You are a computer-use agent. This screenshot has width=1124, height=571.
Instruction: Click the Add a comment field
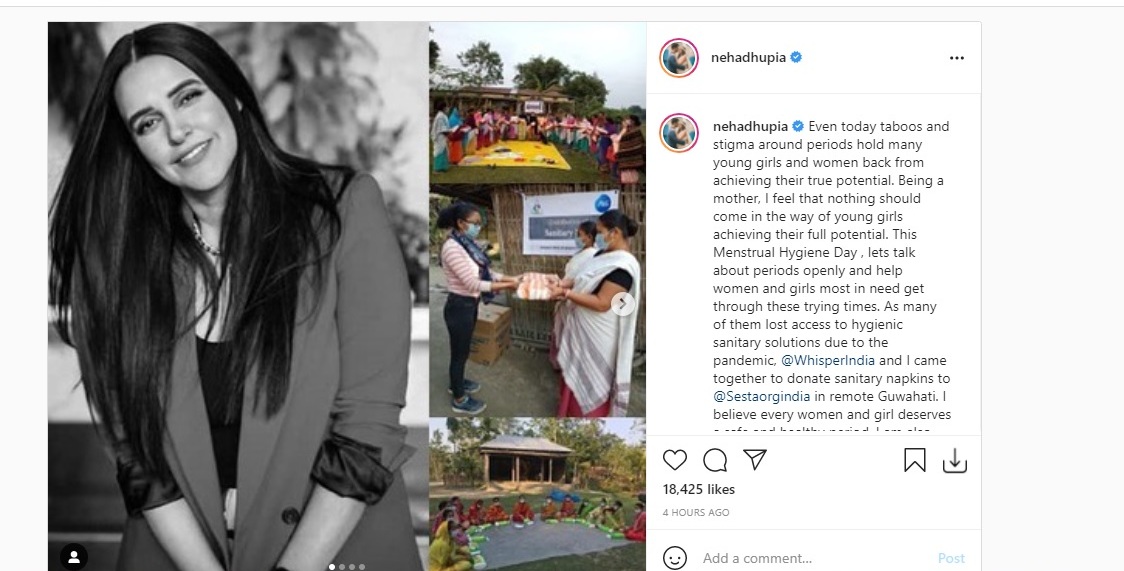coord(814,558)
